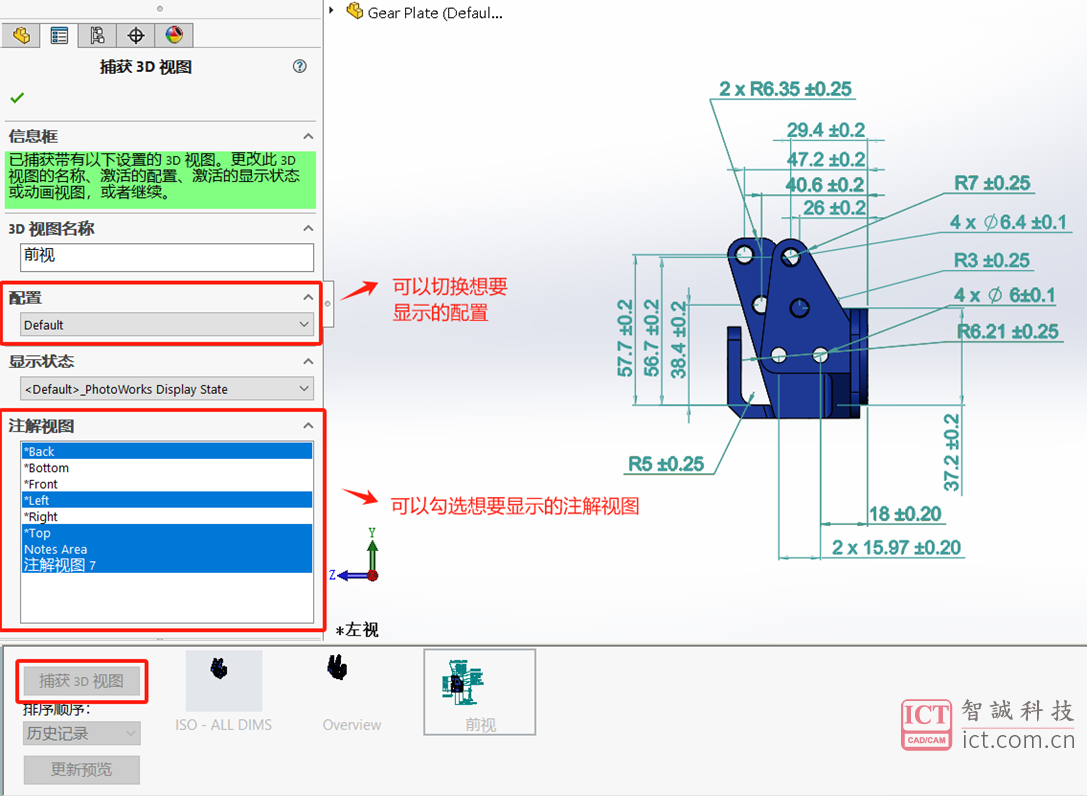Select dimension 2 x R6.35 ±0.25
1087x796 pixels.
[x=785, y=89]
